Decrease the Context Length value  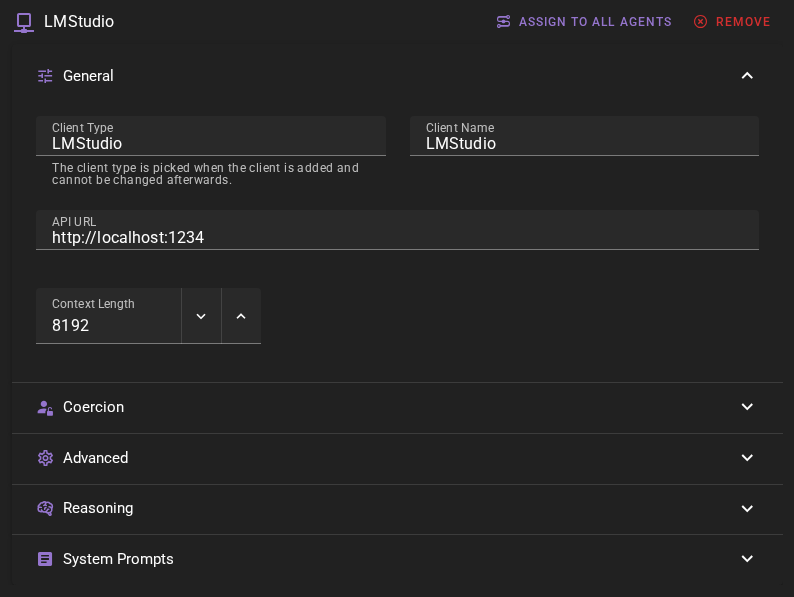(201, 316)
